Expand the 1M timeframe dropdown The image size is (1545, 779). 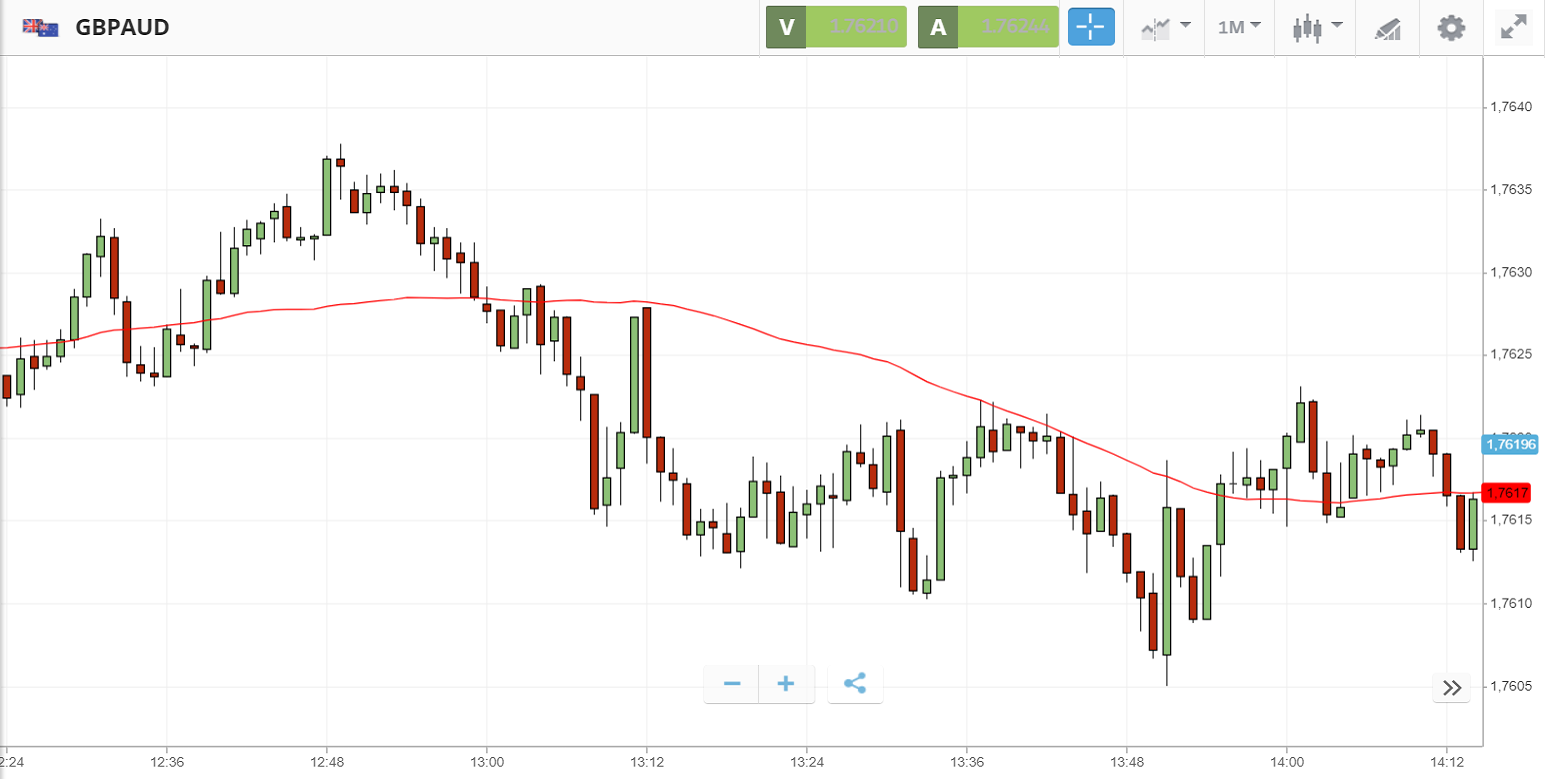(x=1239, y=27)
